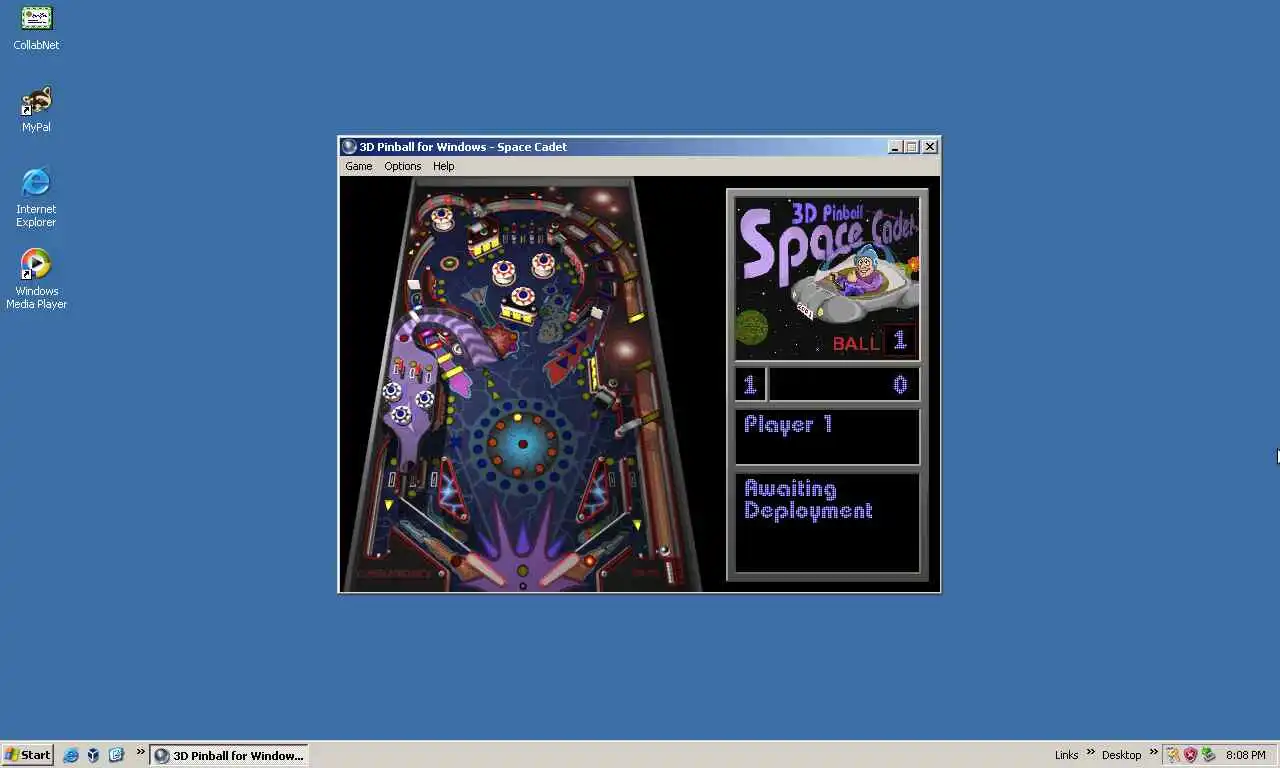Select the Internet Explorer desktop icon

pyautogui.click(x=36, y=197)
